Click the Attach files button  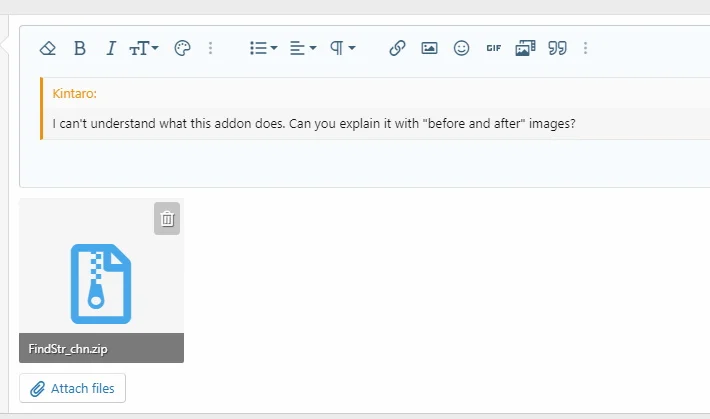click(x=73, y=388)
